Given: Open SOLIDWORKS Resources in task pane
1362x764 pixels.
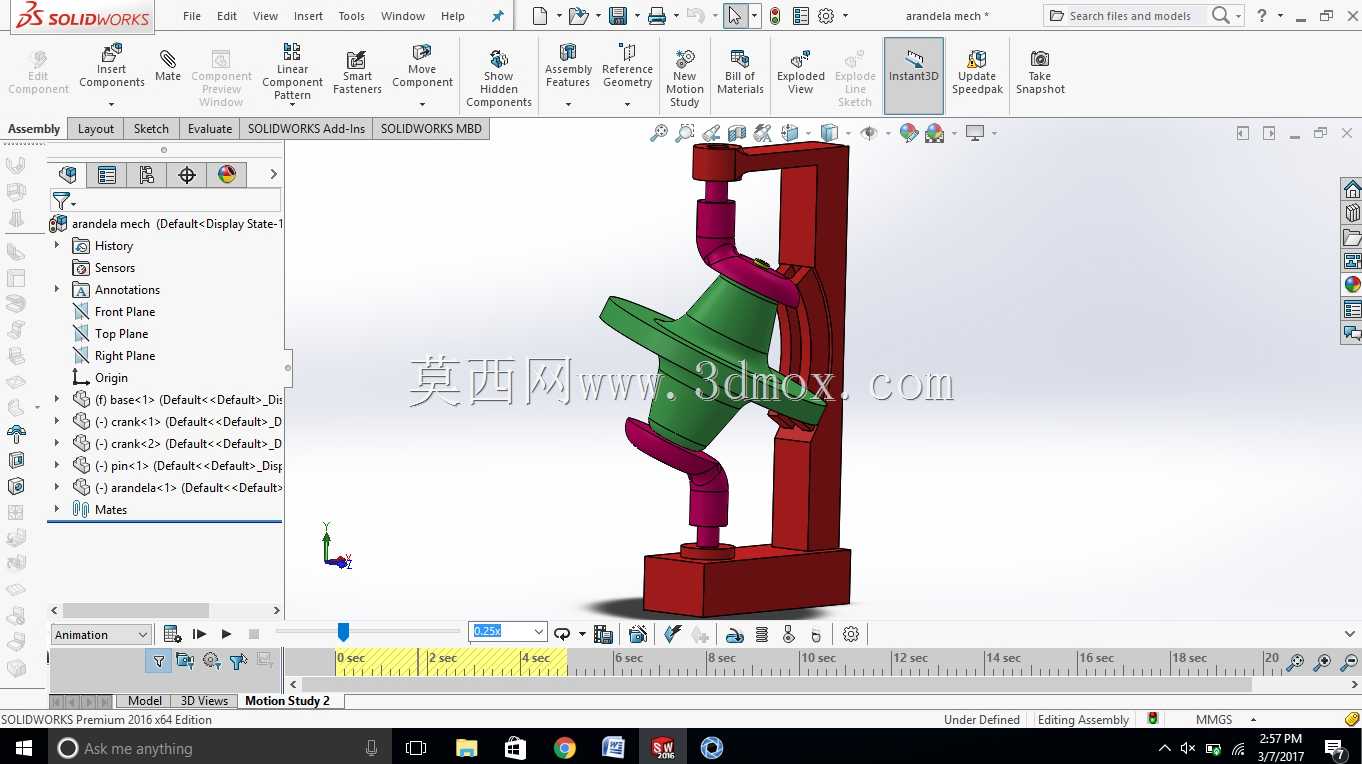Looking at the screenshot, I should click(1352, 190).
